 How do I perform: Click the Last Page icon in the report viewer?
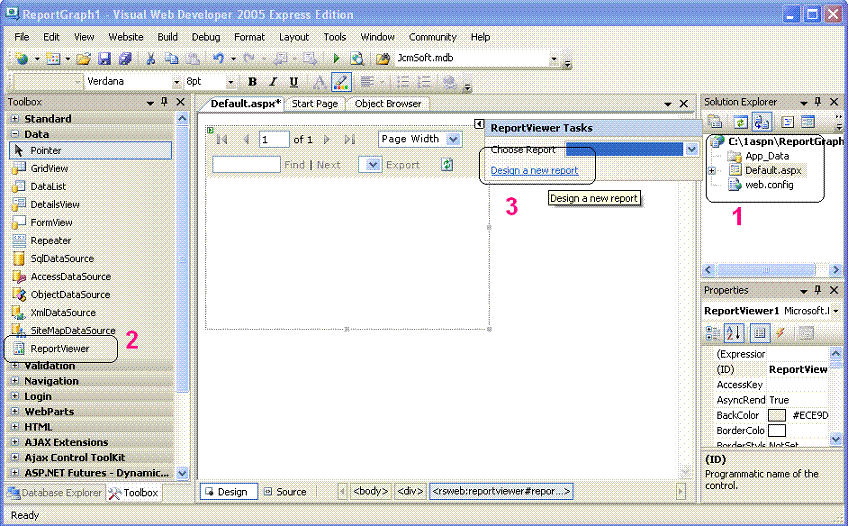point(350,139)
